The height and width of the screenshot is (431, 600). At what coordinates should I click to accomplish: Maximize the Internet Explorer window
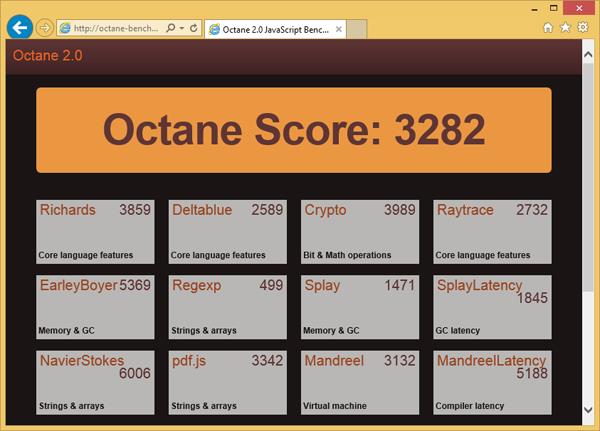[x=553, y=8]
